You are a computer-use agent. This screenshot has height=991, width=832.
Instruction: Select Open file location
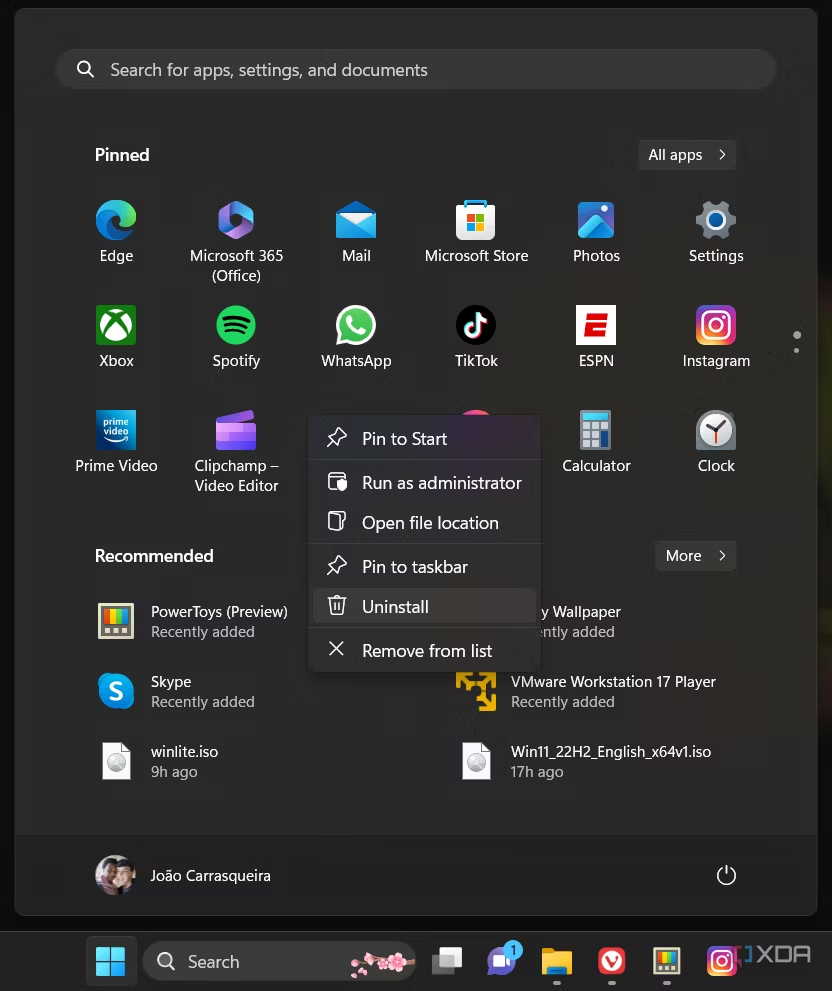pos(424,523)
